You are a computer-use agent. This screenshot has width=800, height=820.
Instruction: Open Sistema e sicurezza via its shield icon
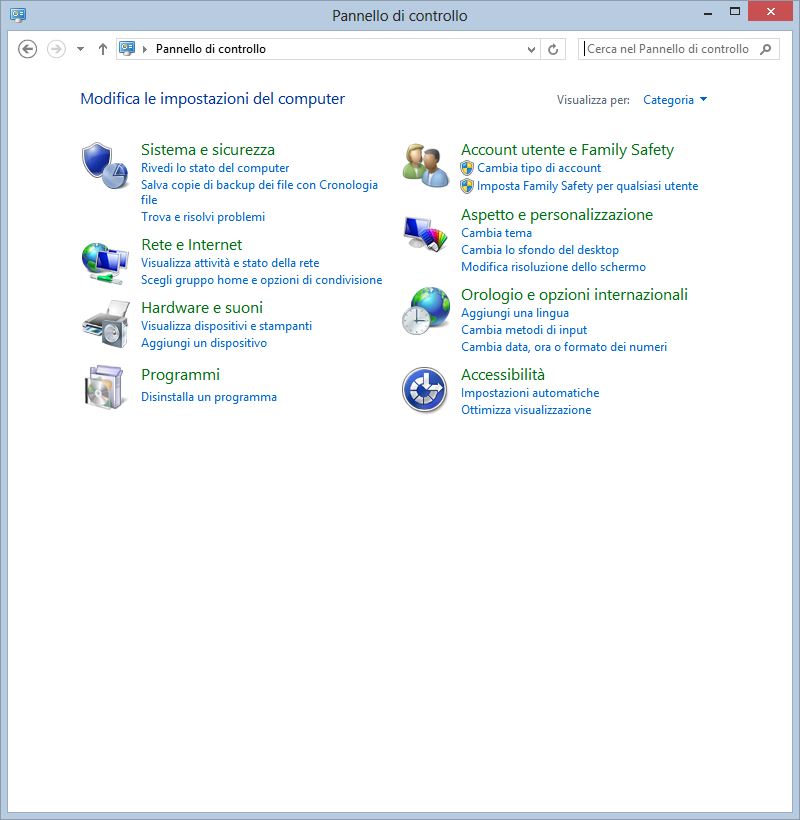(x=100, y=160)
